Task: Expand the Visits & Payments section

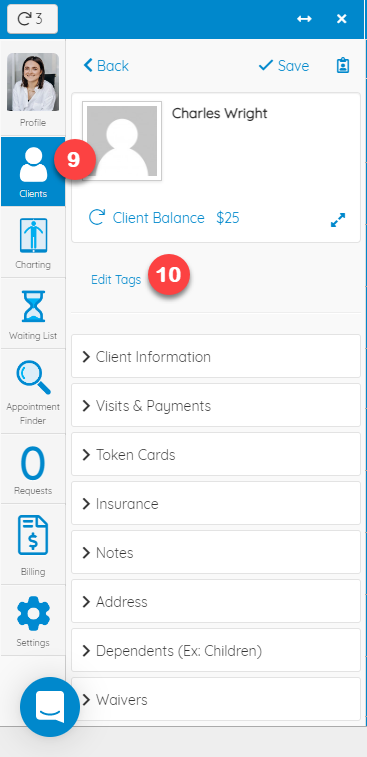Action: 216,406
